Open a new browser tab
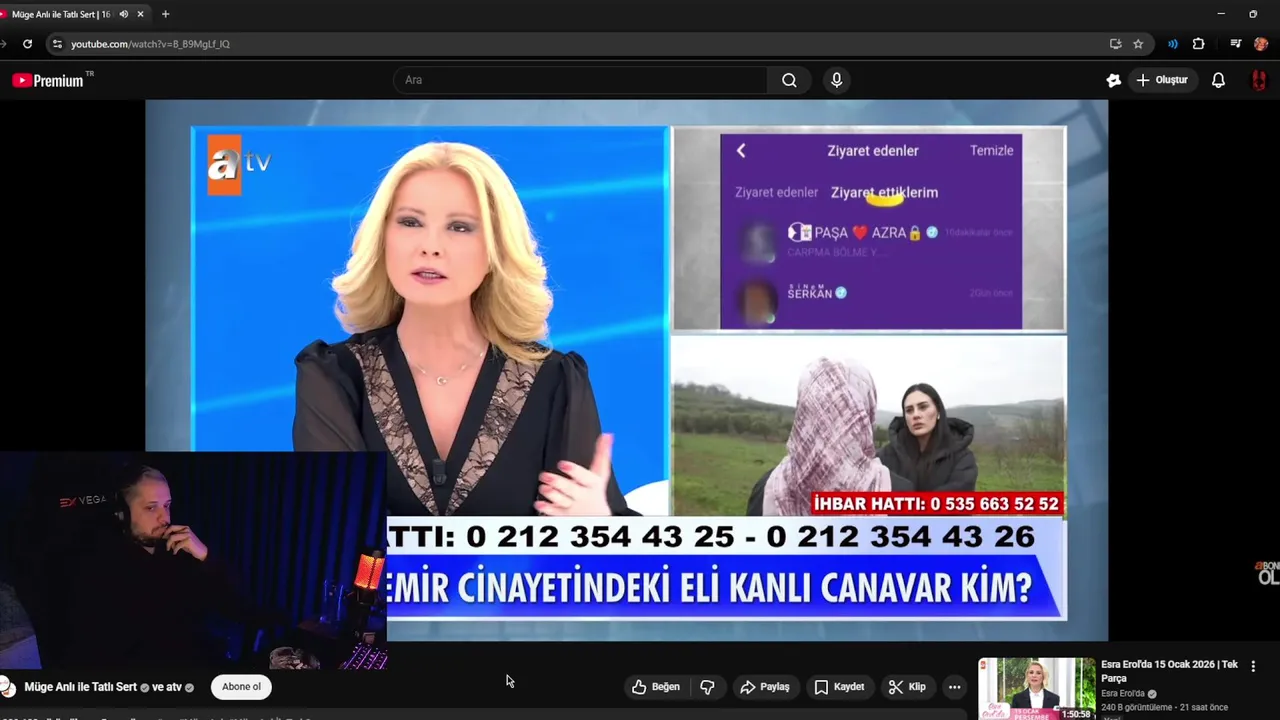The width and height of the screenshot is (1280, 720). (x=165, y=14)
